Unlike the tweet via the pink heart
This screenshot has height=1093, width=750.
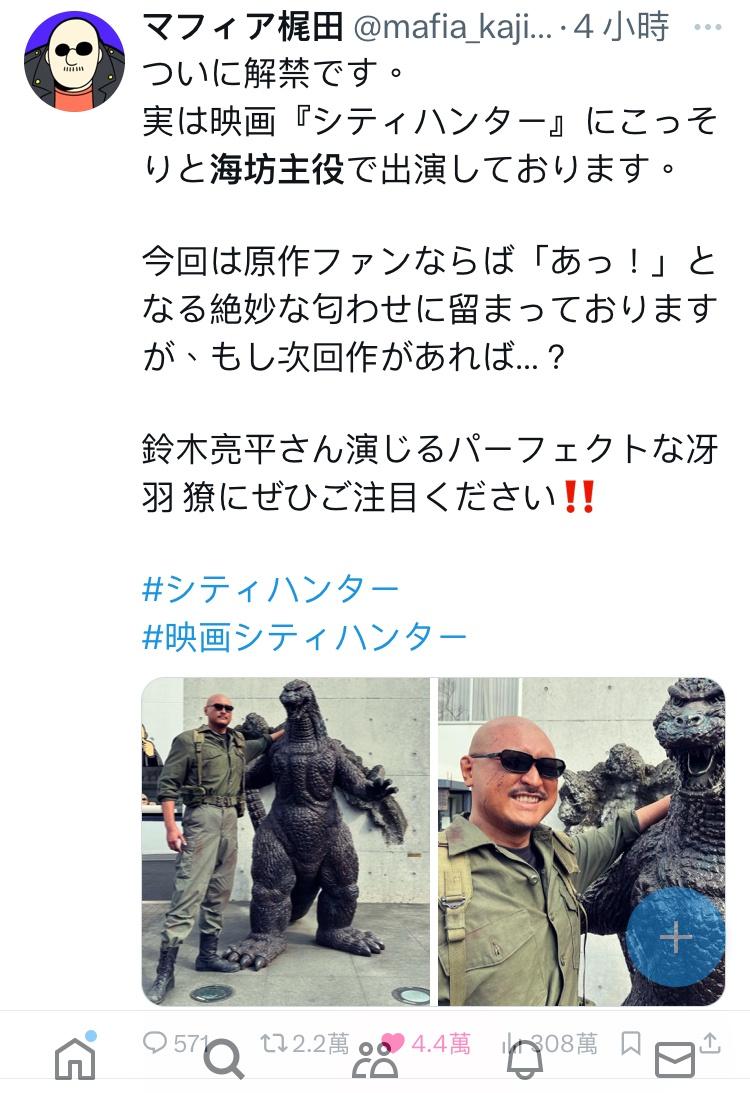[395, 1043]
